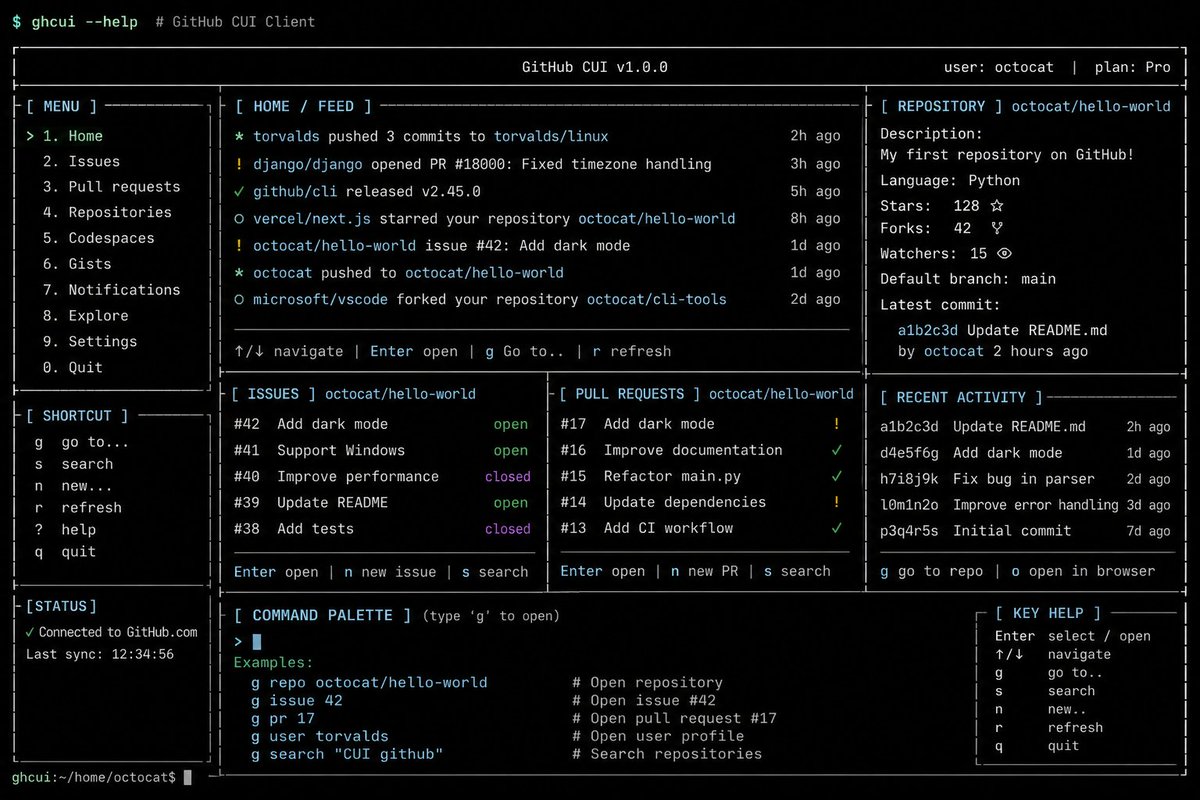The height and width of the screenshot is (800, 1200).
Task: Click the star icon next to Stars 128
Action: (996, 206)
